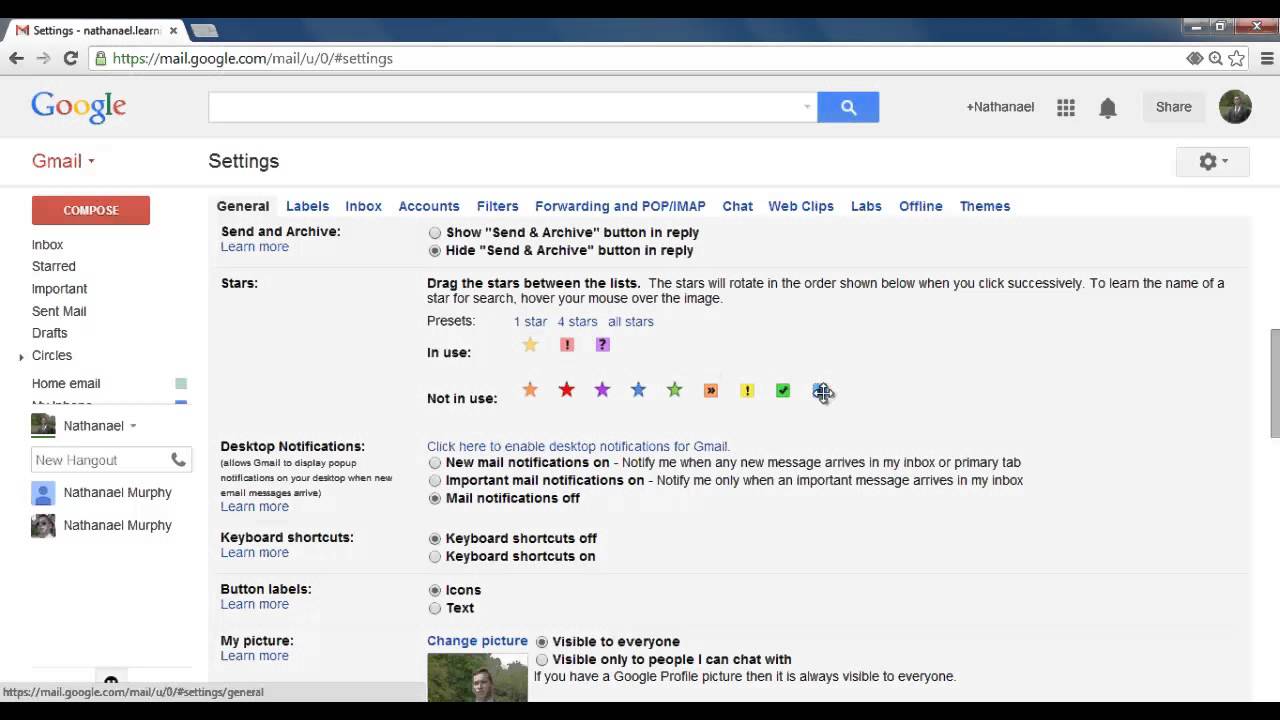
Task: Open the Themes tab
Action: pyautogui.click(x=985, y=206)
